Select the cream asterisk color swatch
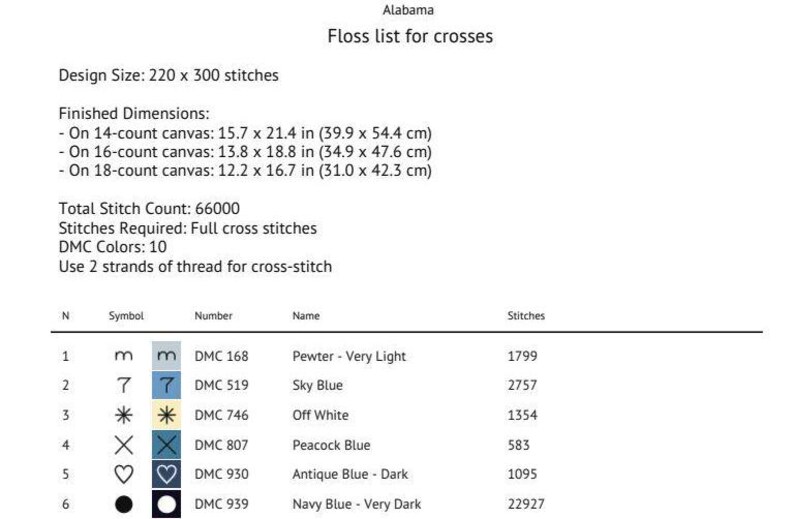Screen dimensions: 794x519 tap(166, 415)
